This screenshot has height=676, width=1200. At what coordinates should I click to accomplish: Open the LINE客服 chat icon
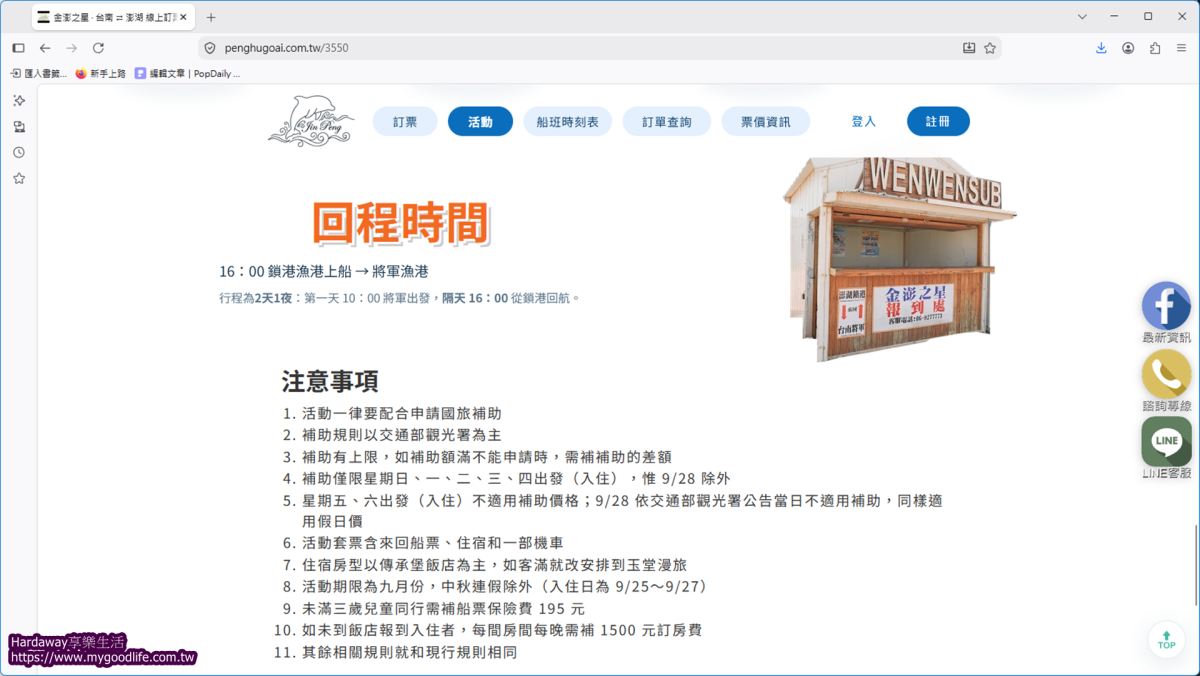[1166, 441]
